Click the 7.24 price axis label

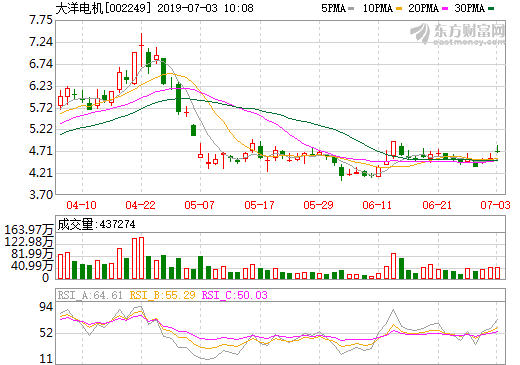pyautogui.click(x=41, y=42)
